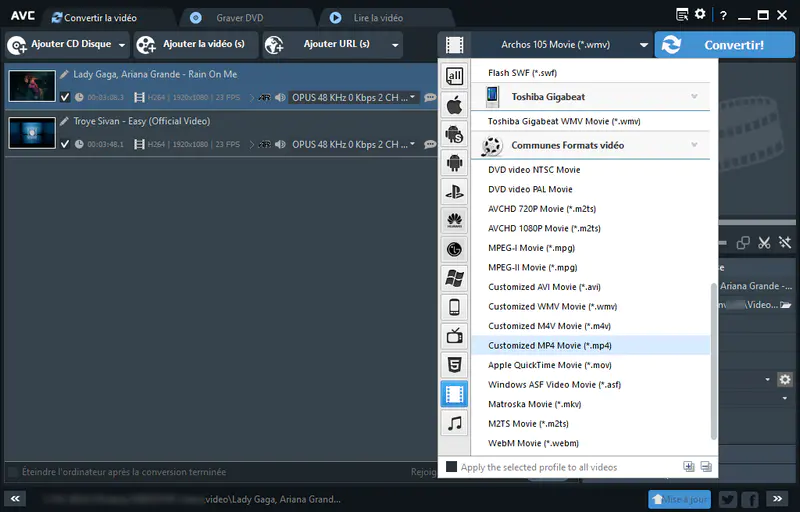The height and width of the screenshot is (512, 800).
Task: Uncheck the Lady Gaga Rain On Me video
Action: [x=65, y=97]
